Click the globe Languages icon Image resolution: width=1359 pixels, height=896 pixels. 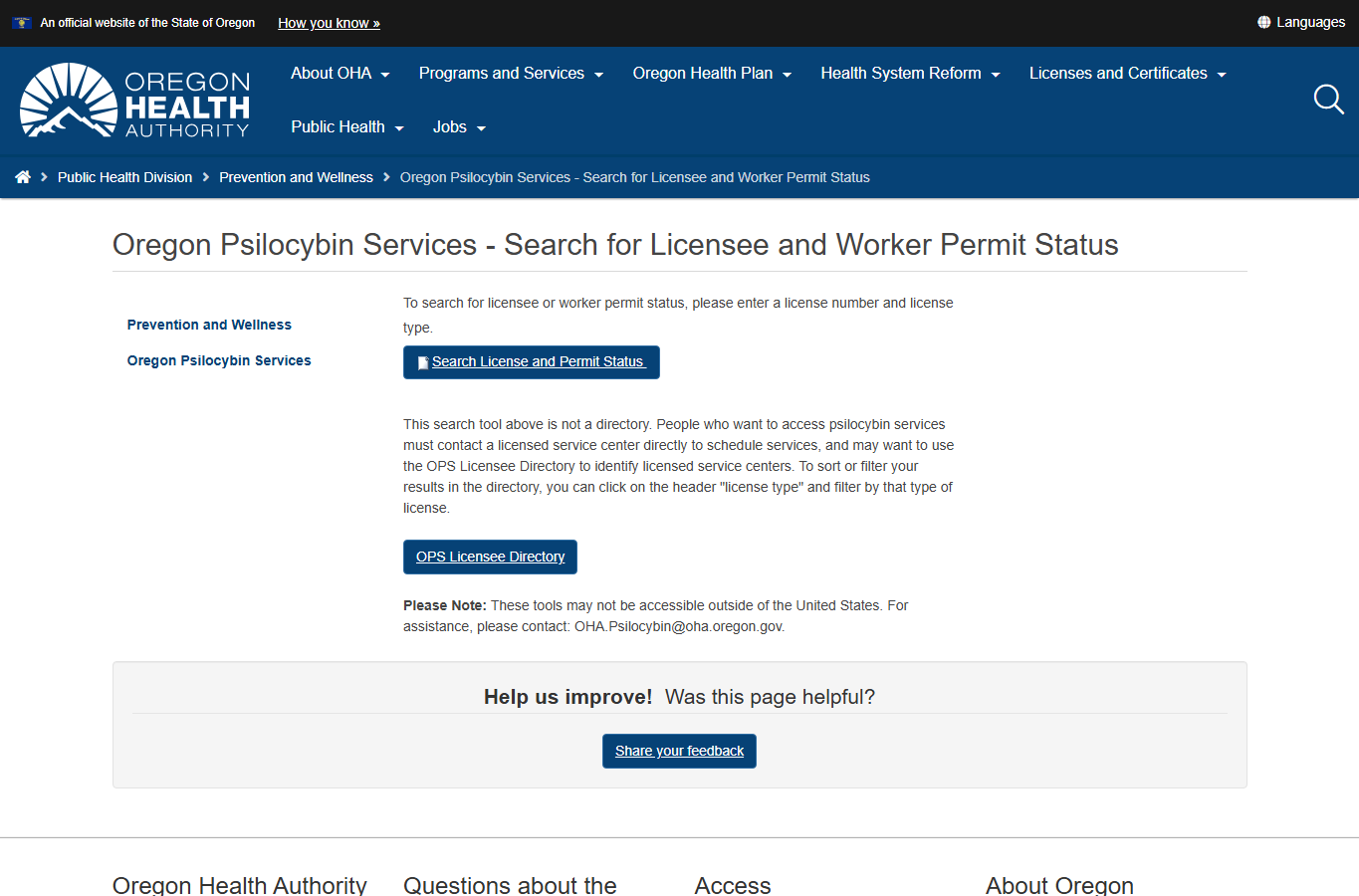(x=1263, y=22)
